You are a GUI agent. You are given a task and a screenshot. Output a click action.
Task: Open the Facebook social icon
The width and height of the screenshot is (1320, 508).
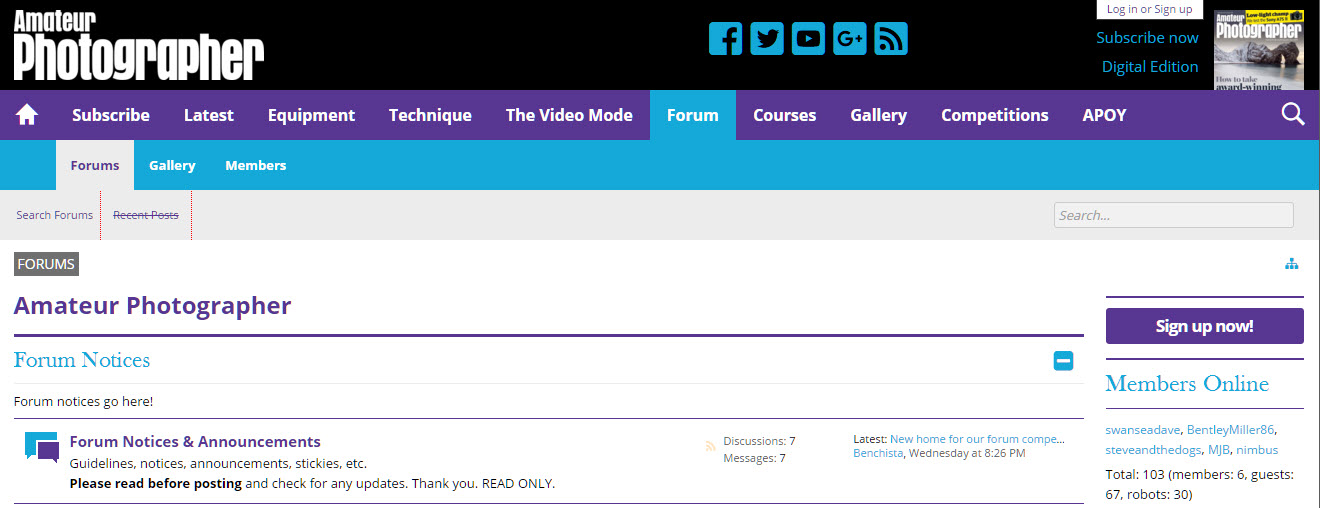[726, 38]
